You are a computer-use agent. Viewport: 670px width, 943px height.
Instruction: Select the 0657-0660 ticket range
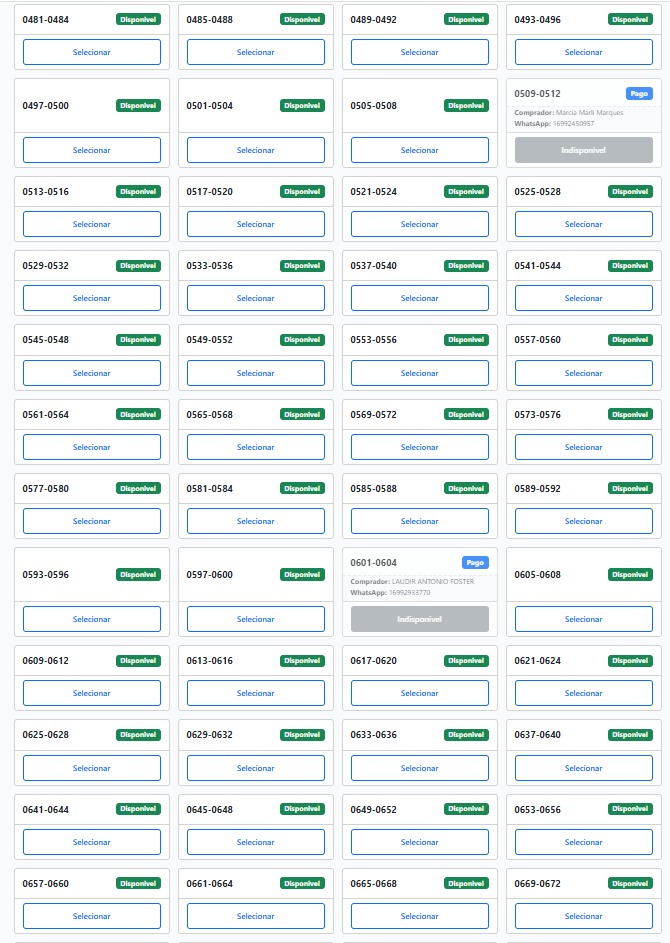point(92,916)
